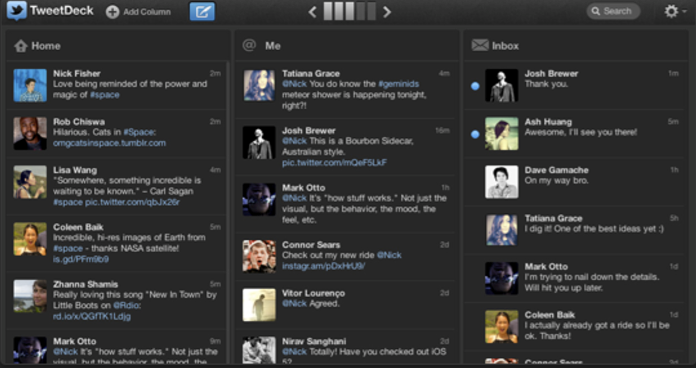Expand dropdown arrow next to settings gear

click(x=684, y=12)
